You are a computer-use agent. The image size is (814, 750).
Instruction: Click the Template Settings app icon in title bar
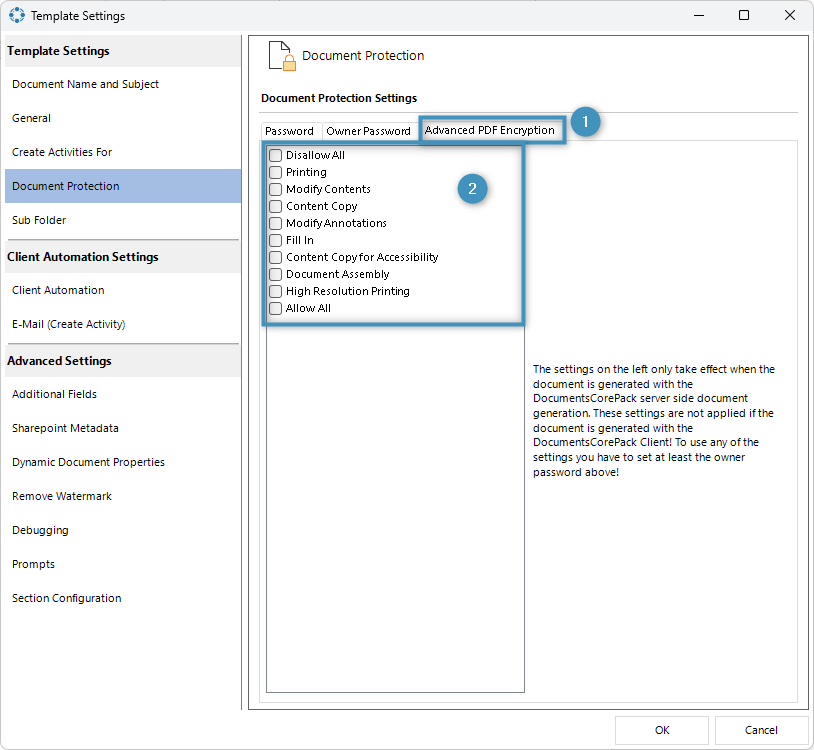(x=17, y=15)
